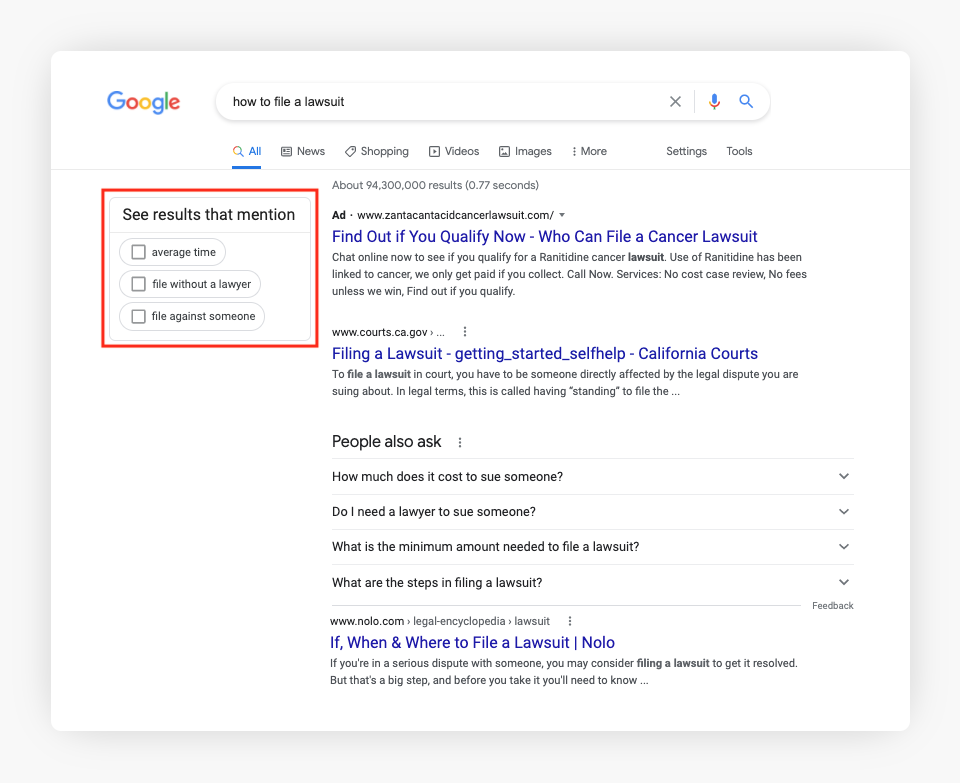
Task: Tick the "file against someone" checkbox
Action: [x=139, y=316]
